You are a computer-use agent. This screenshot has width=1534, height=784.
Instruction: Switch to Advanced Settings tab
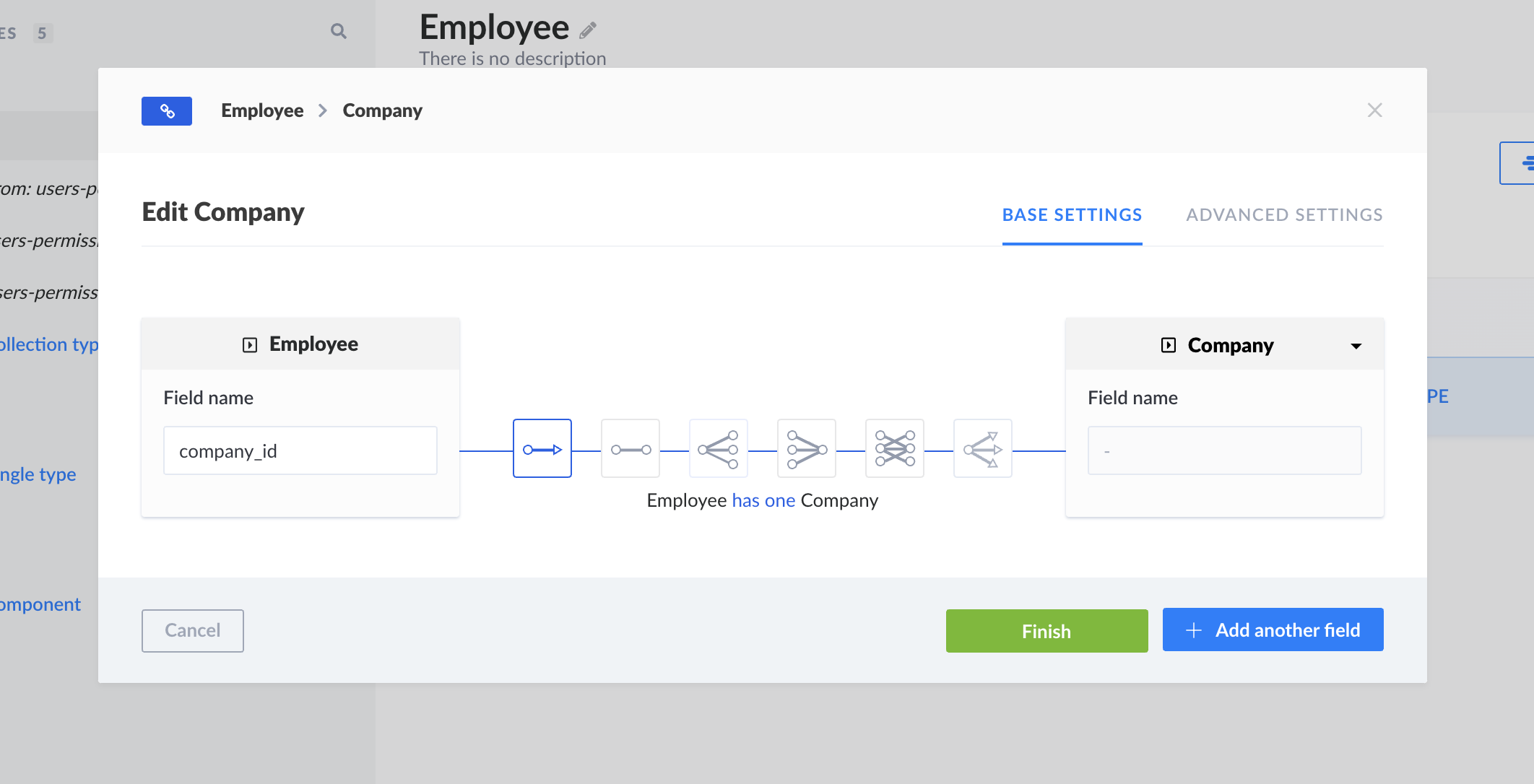click(x=1284, y=215)
